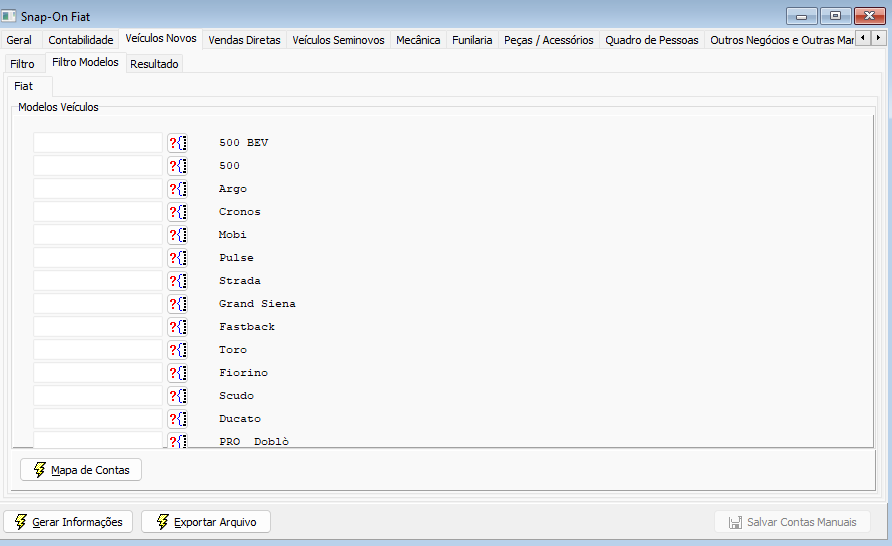This screenshot has height=546, width=892.
Task: Switch to the Filtro sub-tab
Action: pyautogui.click(x=23, y=64)
